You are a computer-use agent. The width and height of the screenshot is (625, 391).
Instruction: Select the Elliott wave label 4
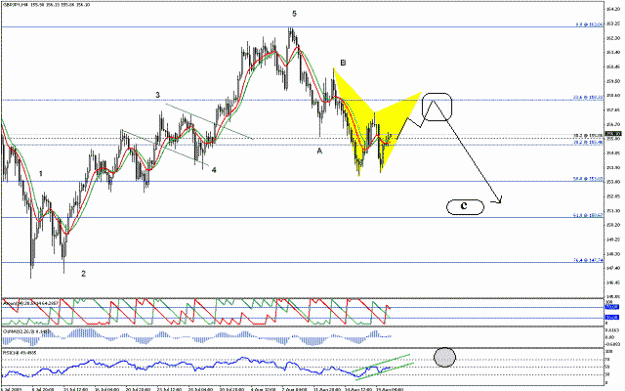click(x=214, y=170)
